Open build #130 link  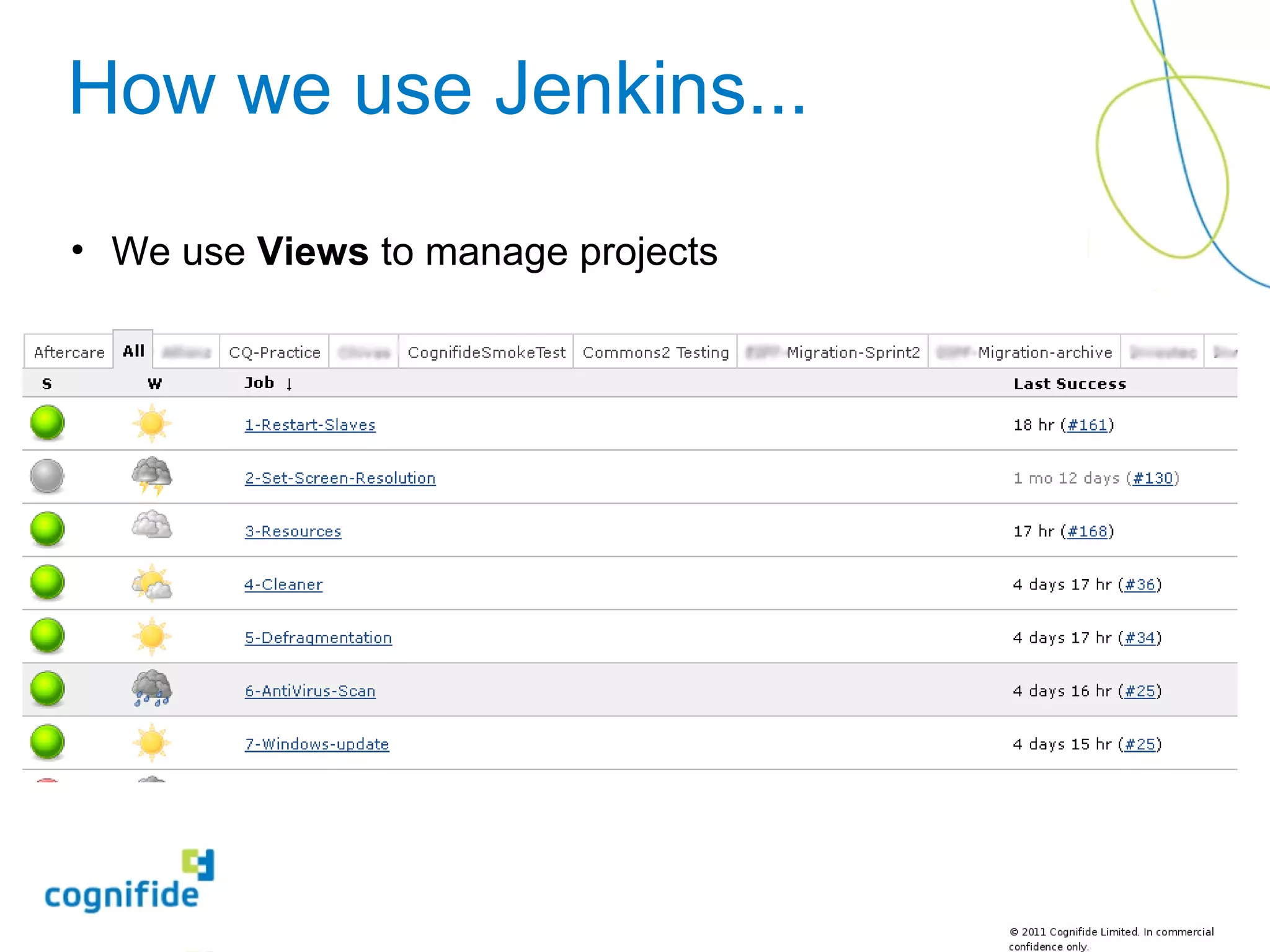click(x=1153, y=478)
